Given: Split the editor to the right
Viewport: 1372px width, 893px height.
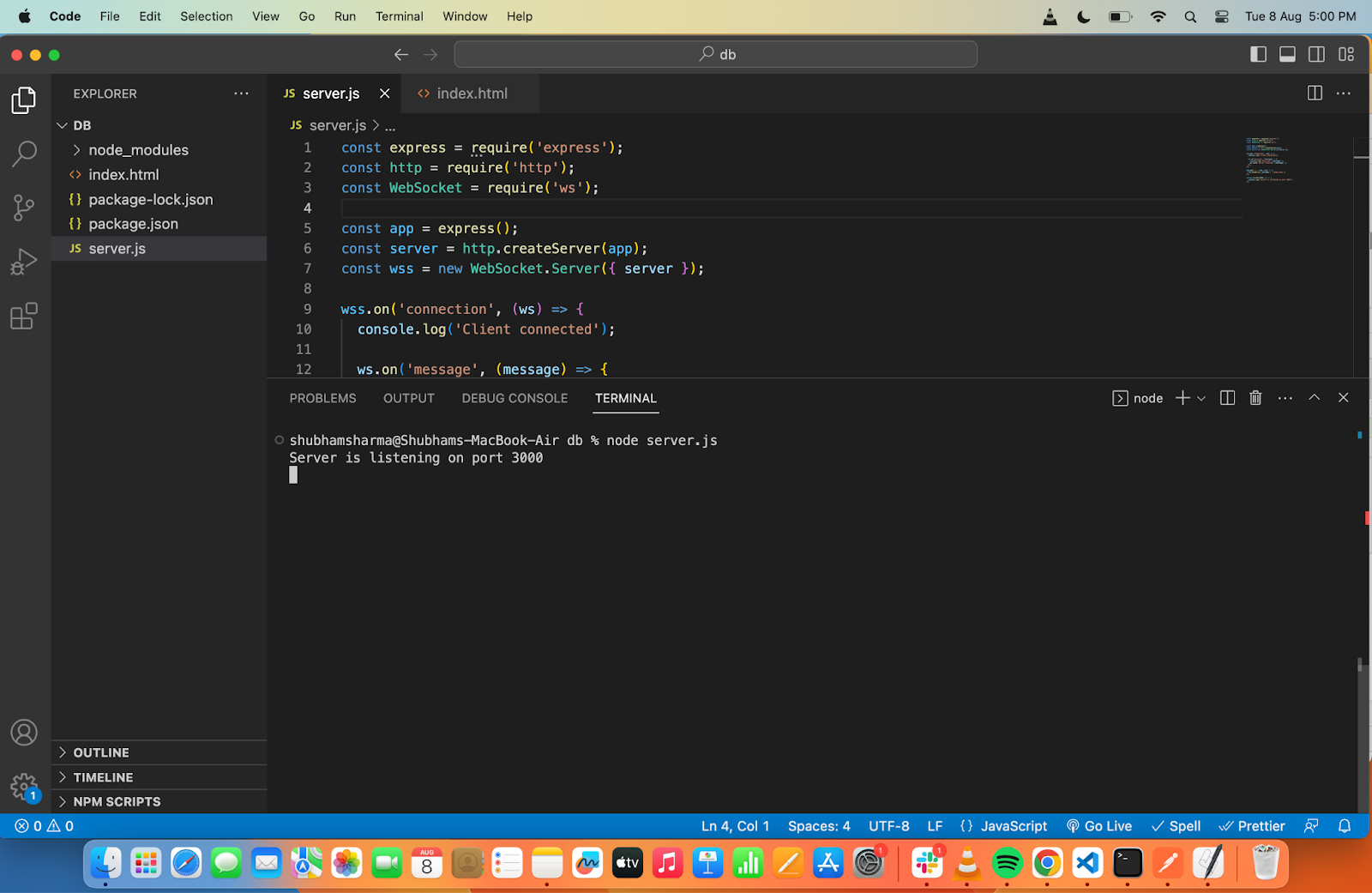Looking at the screenshot, I should [x=1315, y=94].
